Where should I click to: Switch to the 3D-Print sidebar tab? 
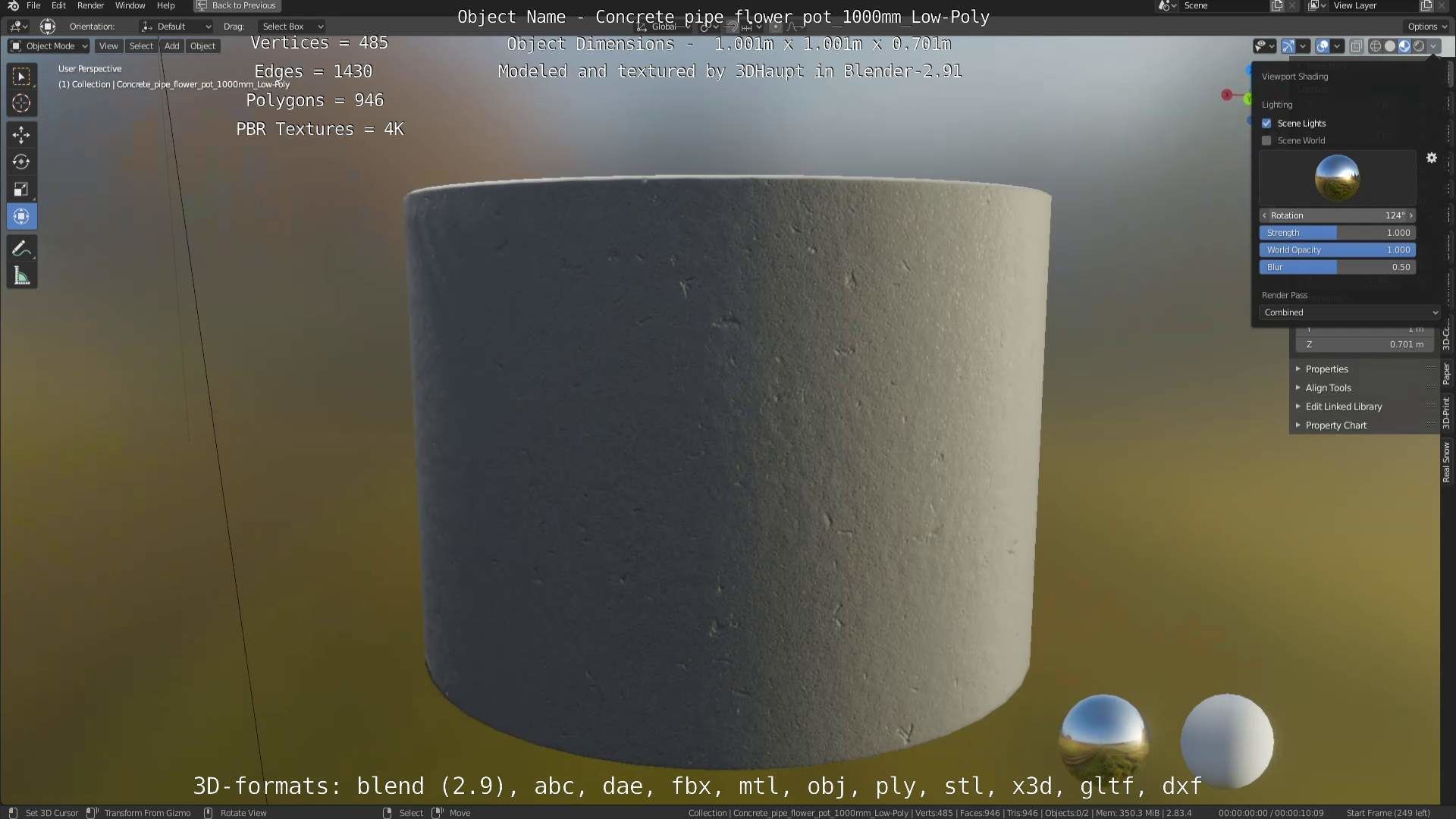[x=1447, y=413]
